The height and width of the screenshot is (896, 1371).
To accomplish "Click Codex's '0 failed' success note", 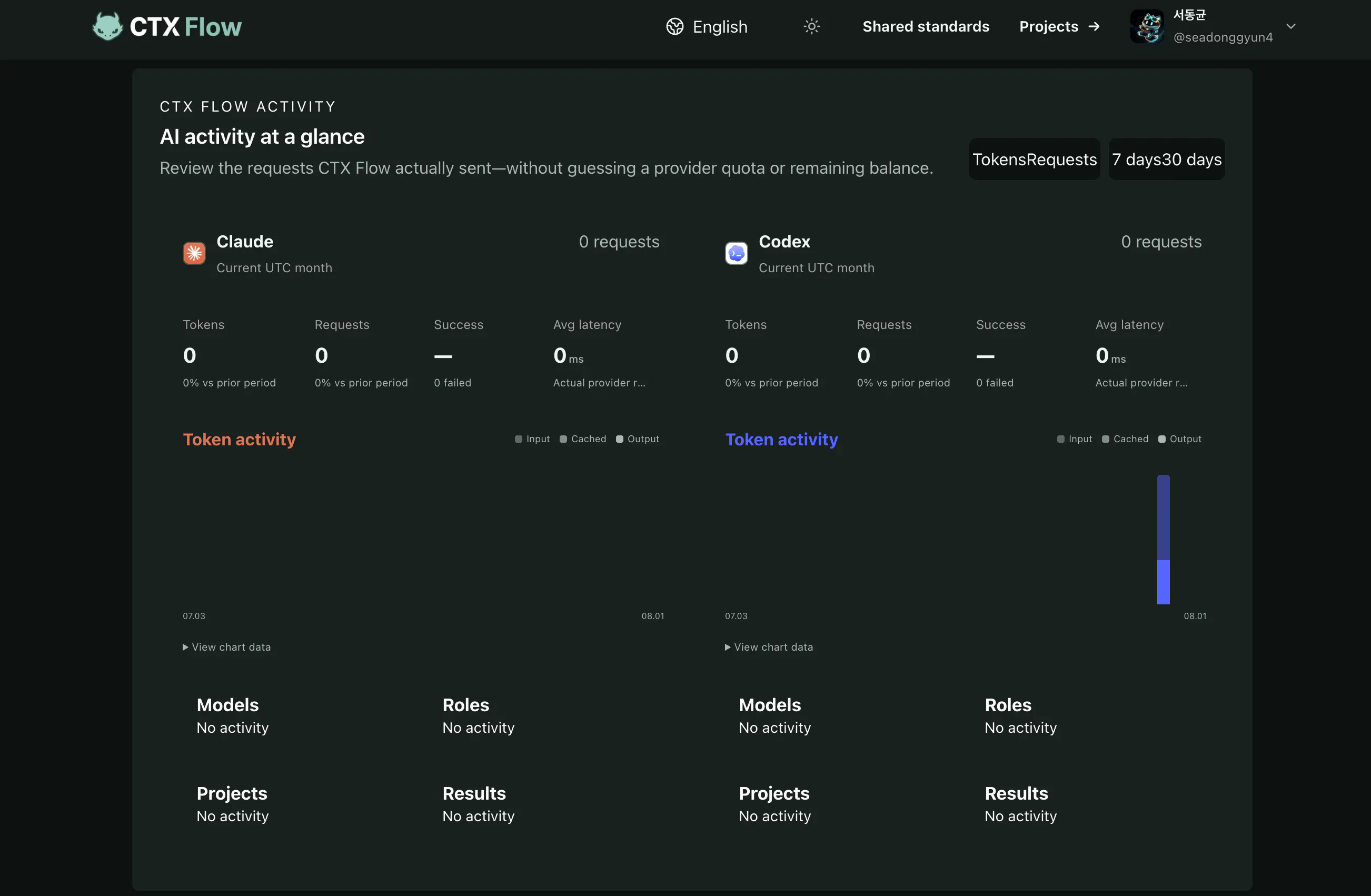I will tap(995, 383).
